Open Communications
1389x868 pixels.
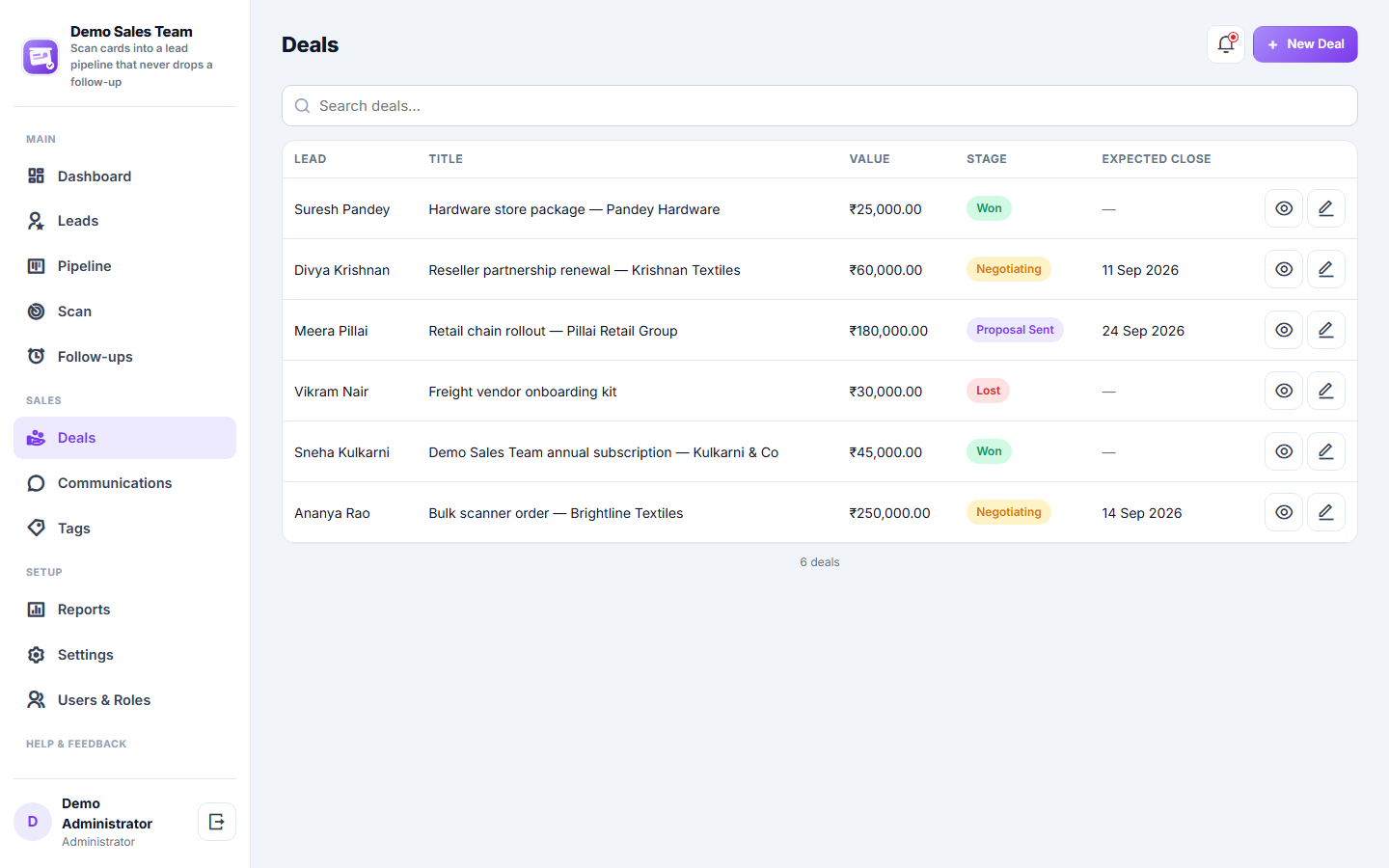[x=124, y=483]
